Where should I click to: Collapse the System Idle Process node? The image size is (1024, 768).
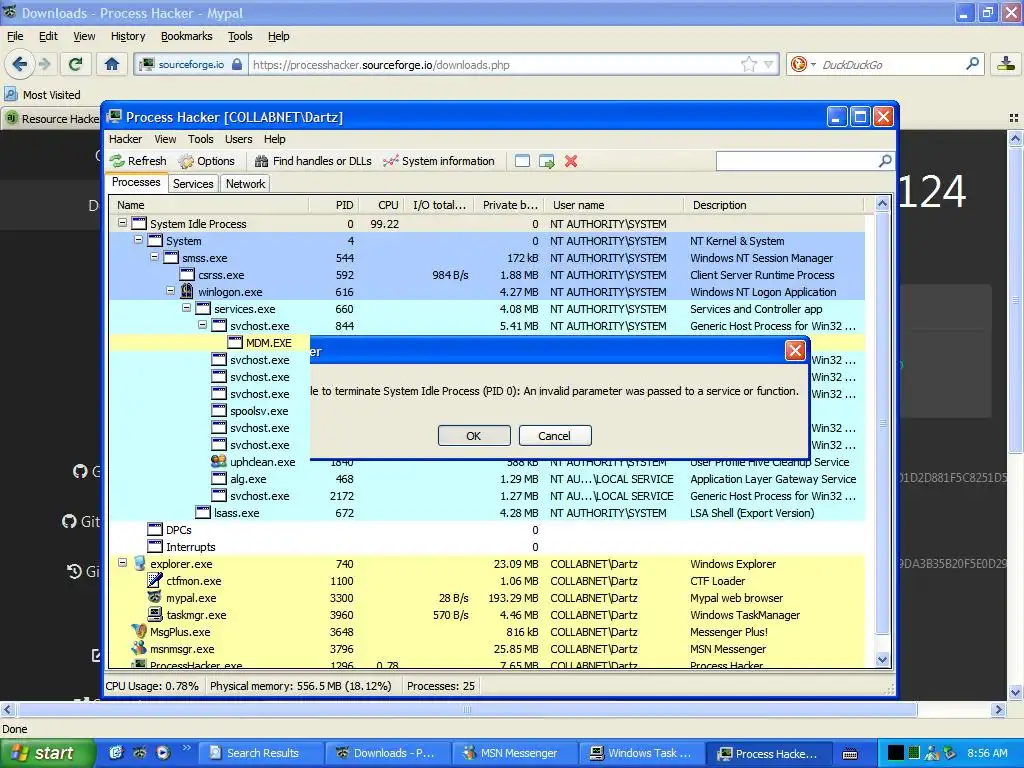[122, 223]
